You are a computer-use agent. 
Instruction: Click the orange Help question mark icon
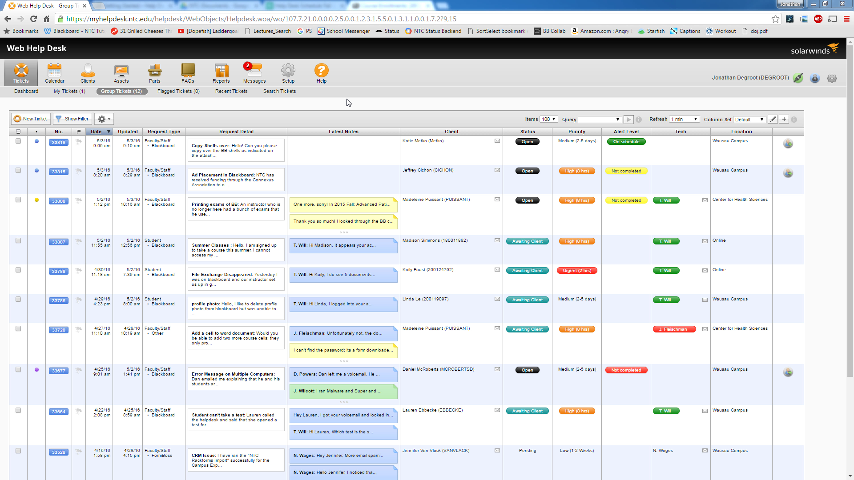click(321, 72)
